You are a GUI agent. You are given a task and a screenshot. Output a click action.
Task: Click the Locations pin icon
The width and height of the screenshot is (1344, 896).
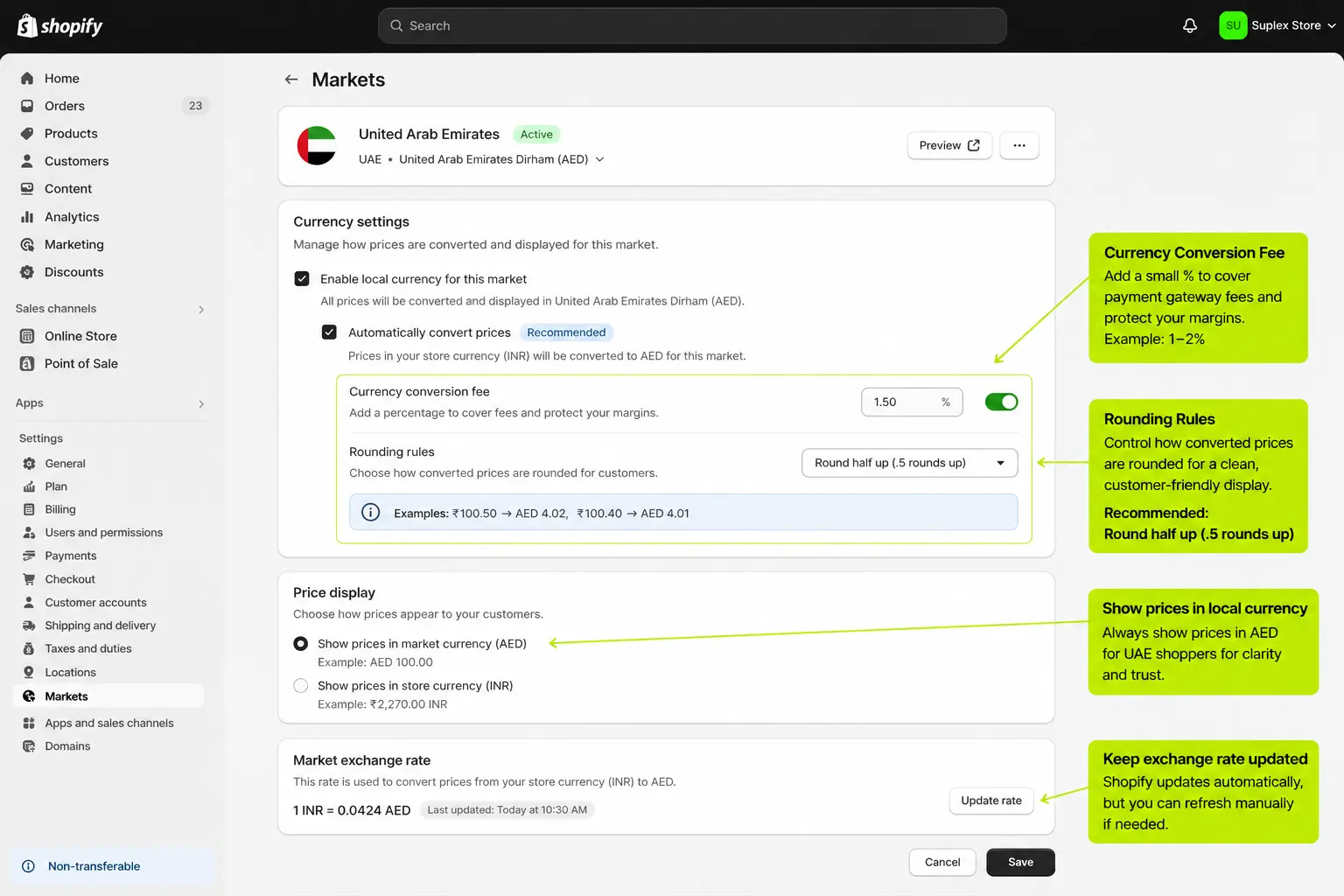pos(29,673)
